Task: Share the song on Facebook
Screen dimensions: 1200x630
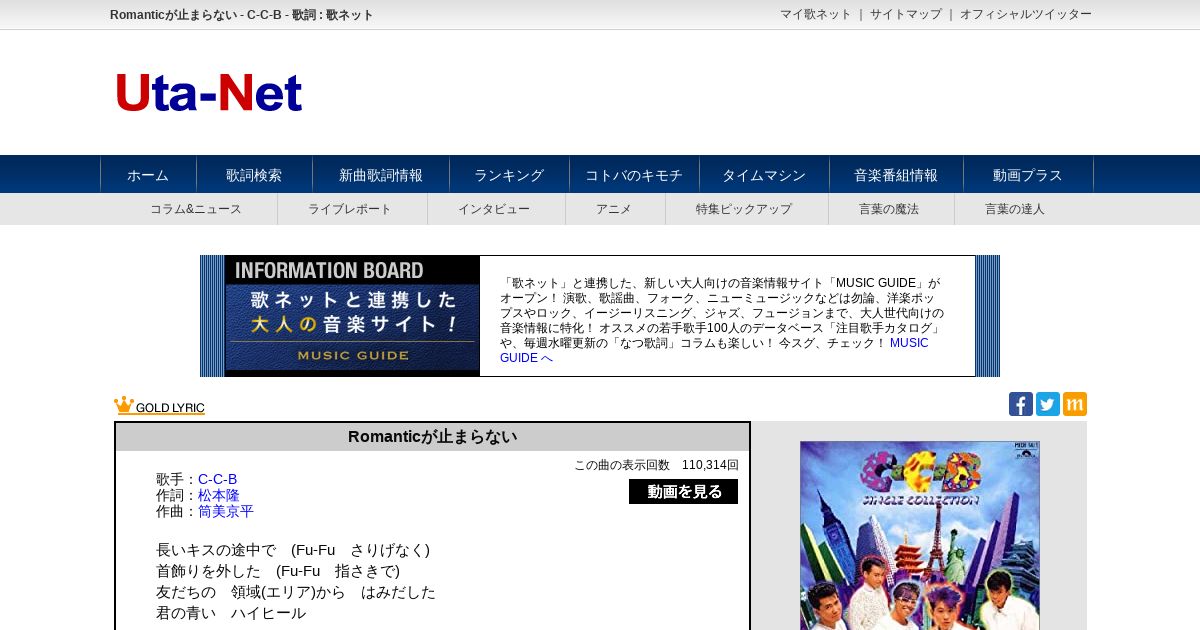Action: (1021, 404)
